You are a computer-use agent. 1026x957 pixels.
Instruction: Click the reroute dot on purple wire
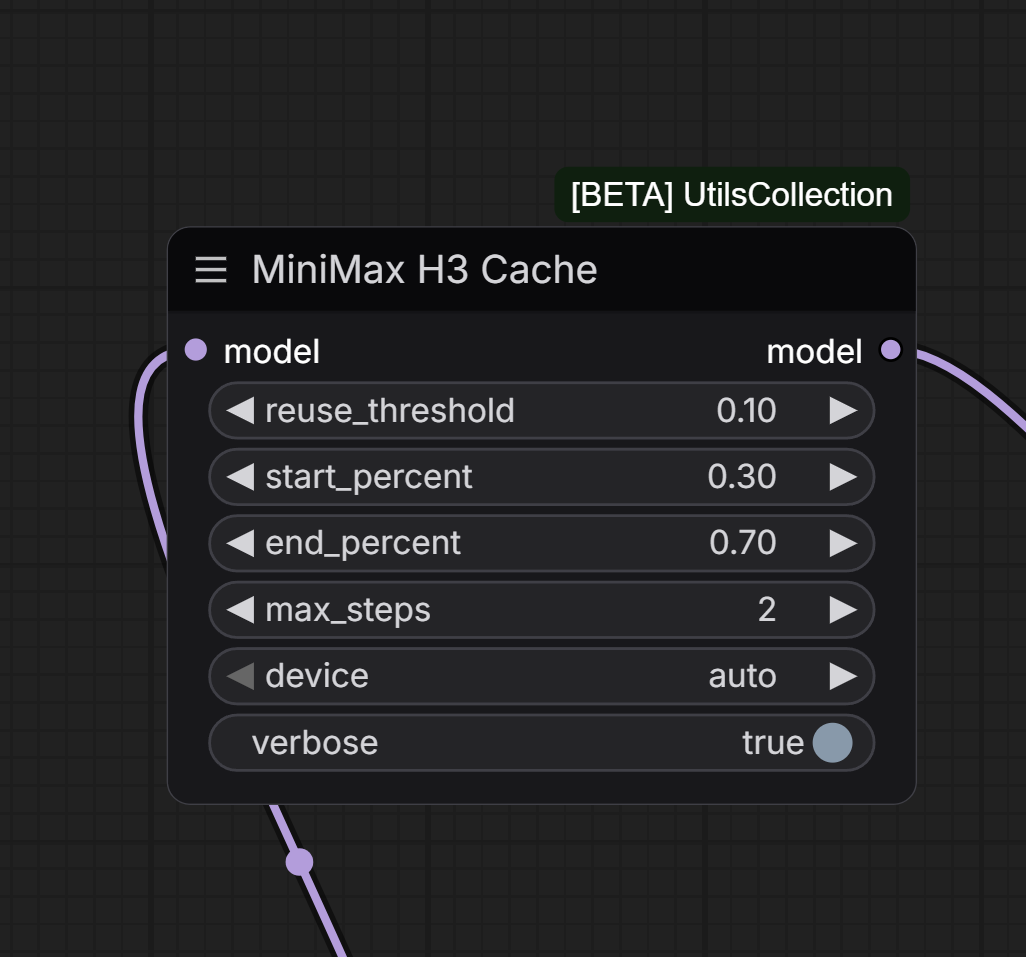pos(299,861)
